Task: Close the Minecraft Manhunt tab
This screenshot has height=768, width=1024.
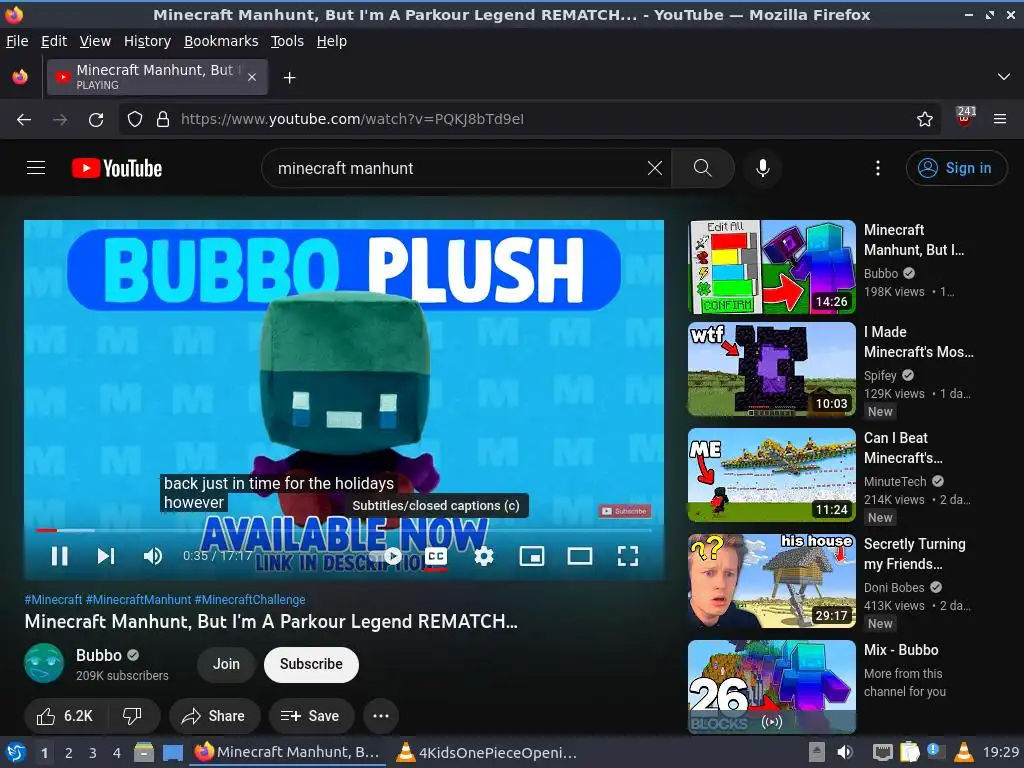Action: [x=252, y=77]
